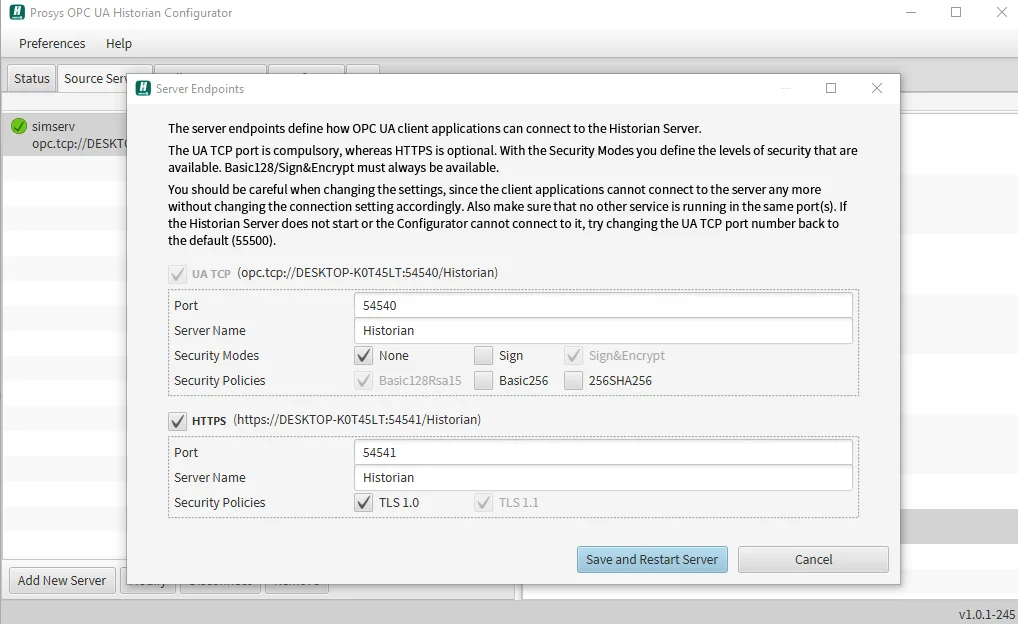Click the UA TCP Port field with 54540
1018x624 pixels.
pyautogui.click(x=603, y=305)
